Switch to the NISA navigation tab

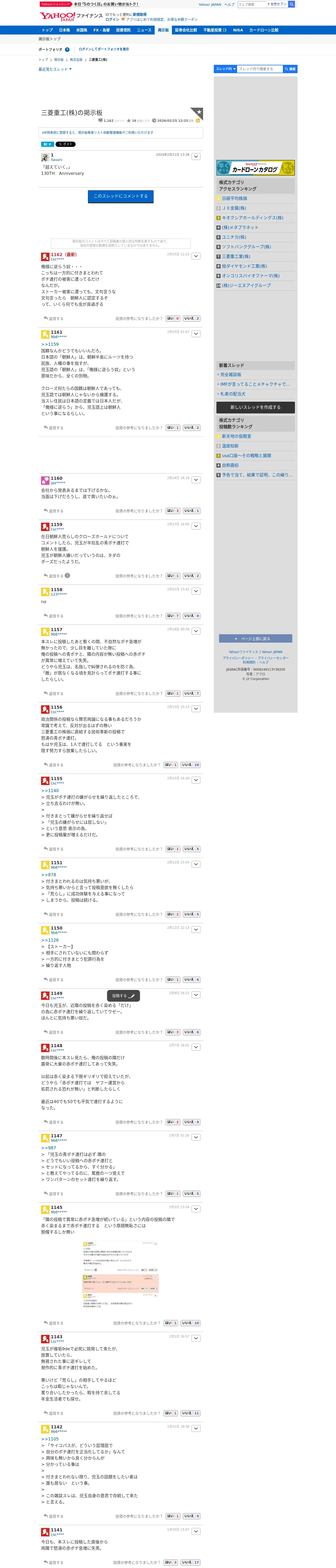(x=238, y=30)
